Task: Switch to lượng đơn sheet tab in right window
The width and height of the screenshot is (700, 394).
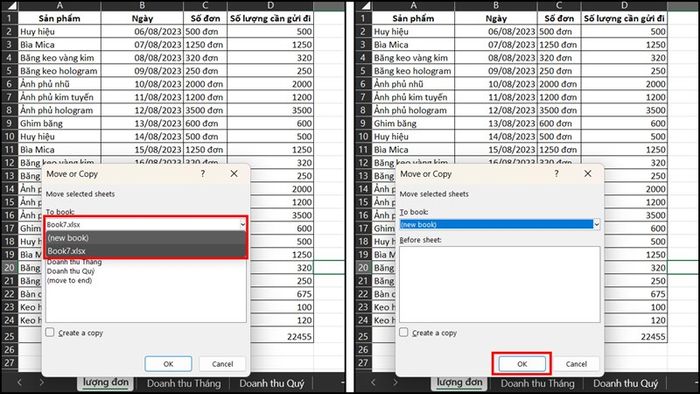Action: [459, 383]
